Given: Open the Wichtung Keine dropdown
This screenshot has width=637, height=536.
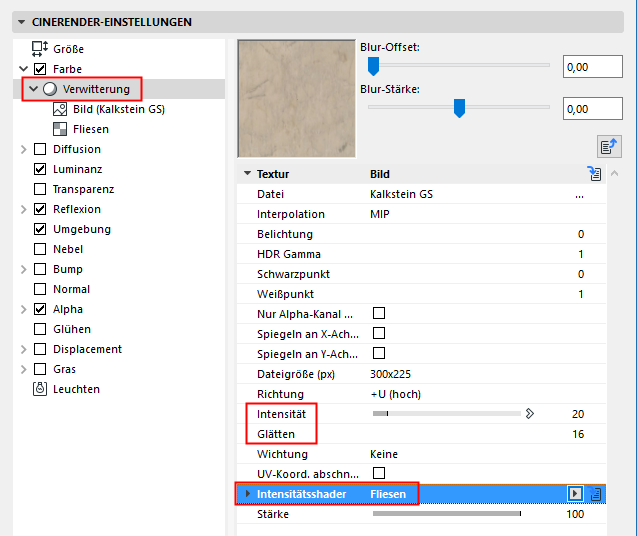Looking at the screenshot, I should pyautogui.click(x=384, y=454).
